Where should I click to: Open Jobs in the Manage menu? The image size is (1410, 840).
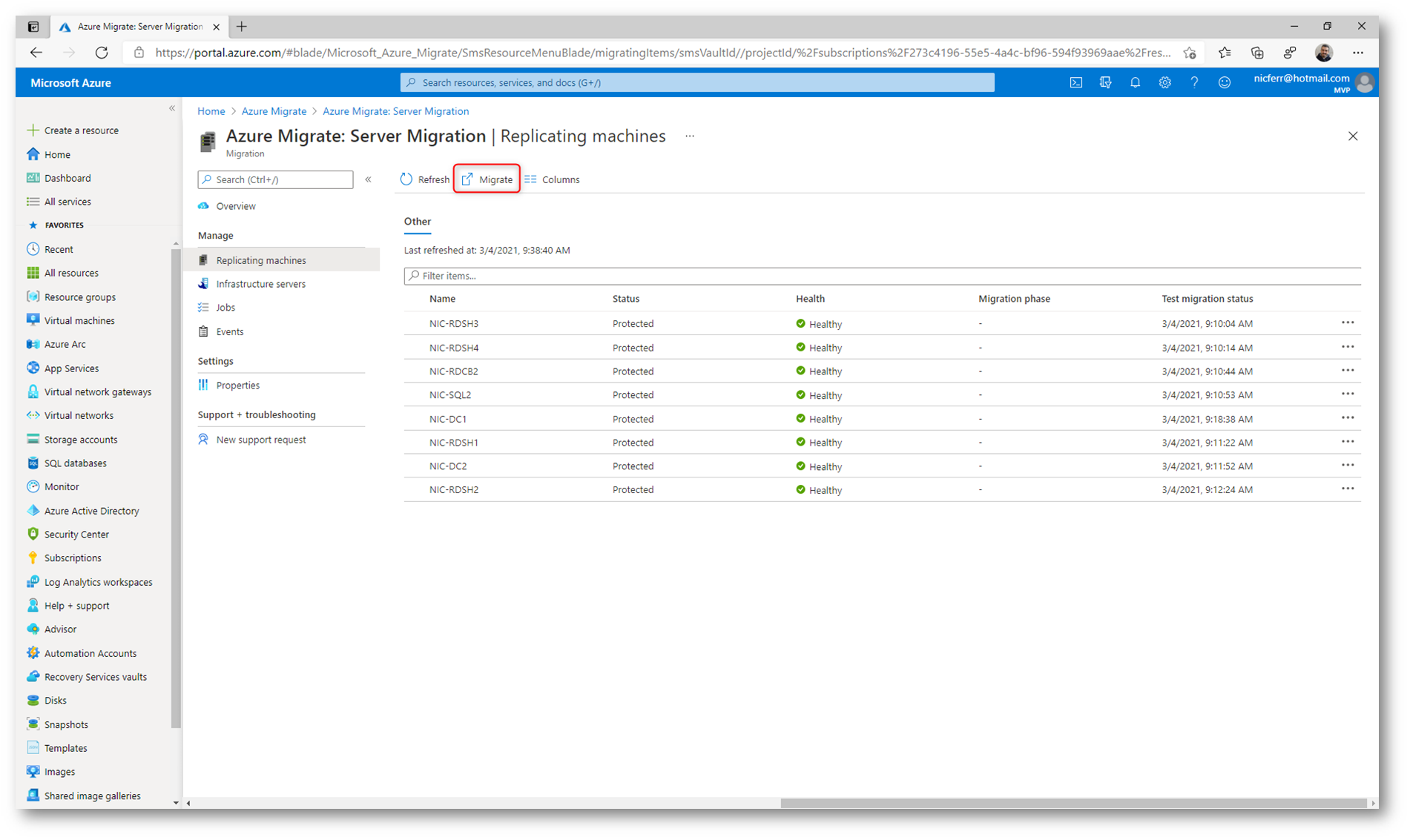[225, 308]
